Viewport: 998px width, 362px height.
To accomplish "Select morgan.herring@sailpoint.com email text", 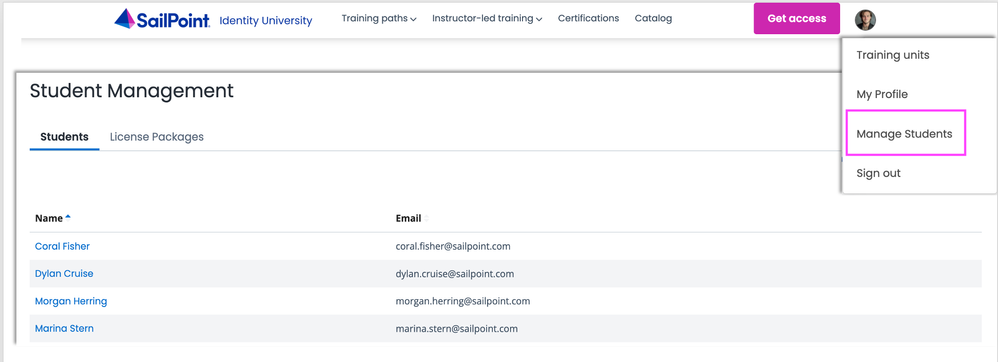I will click(463, 302).
